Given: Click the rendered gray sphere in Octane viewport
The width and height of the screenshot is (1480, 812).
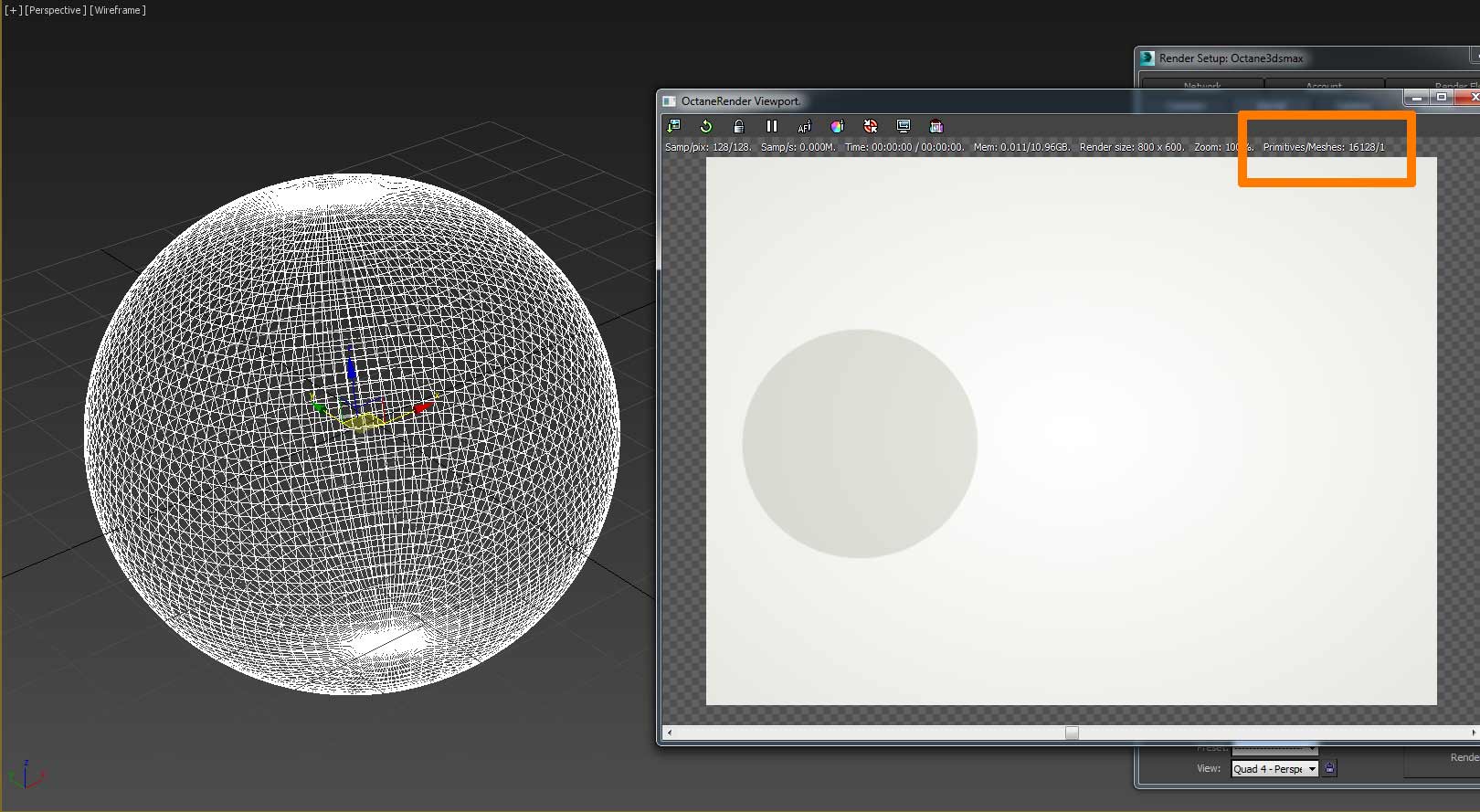Looking at the screenshot, I should click(860, 444).
